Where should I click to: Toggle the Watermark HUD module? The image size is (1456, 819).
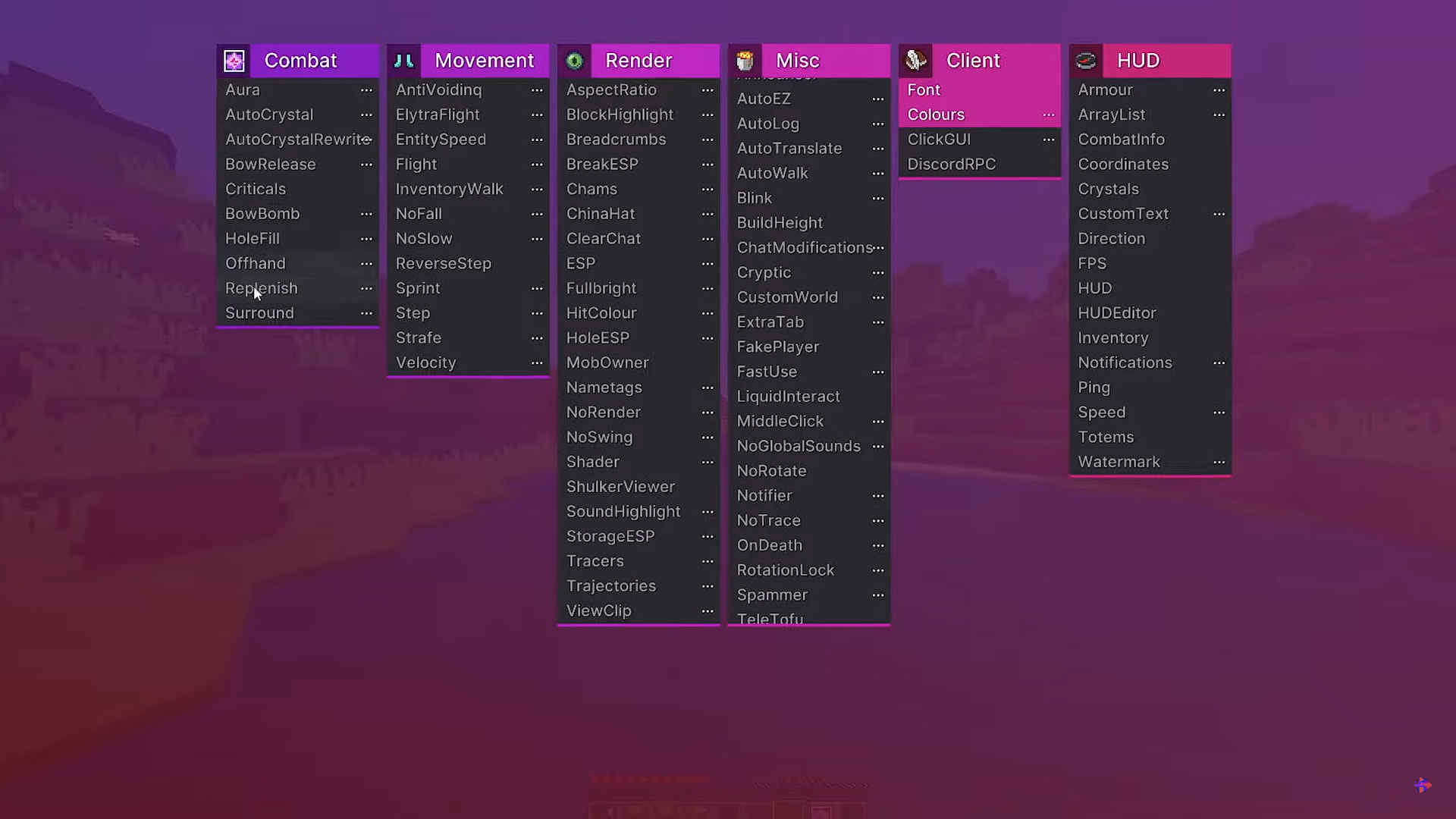[1119, 462]
